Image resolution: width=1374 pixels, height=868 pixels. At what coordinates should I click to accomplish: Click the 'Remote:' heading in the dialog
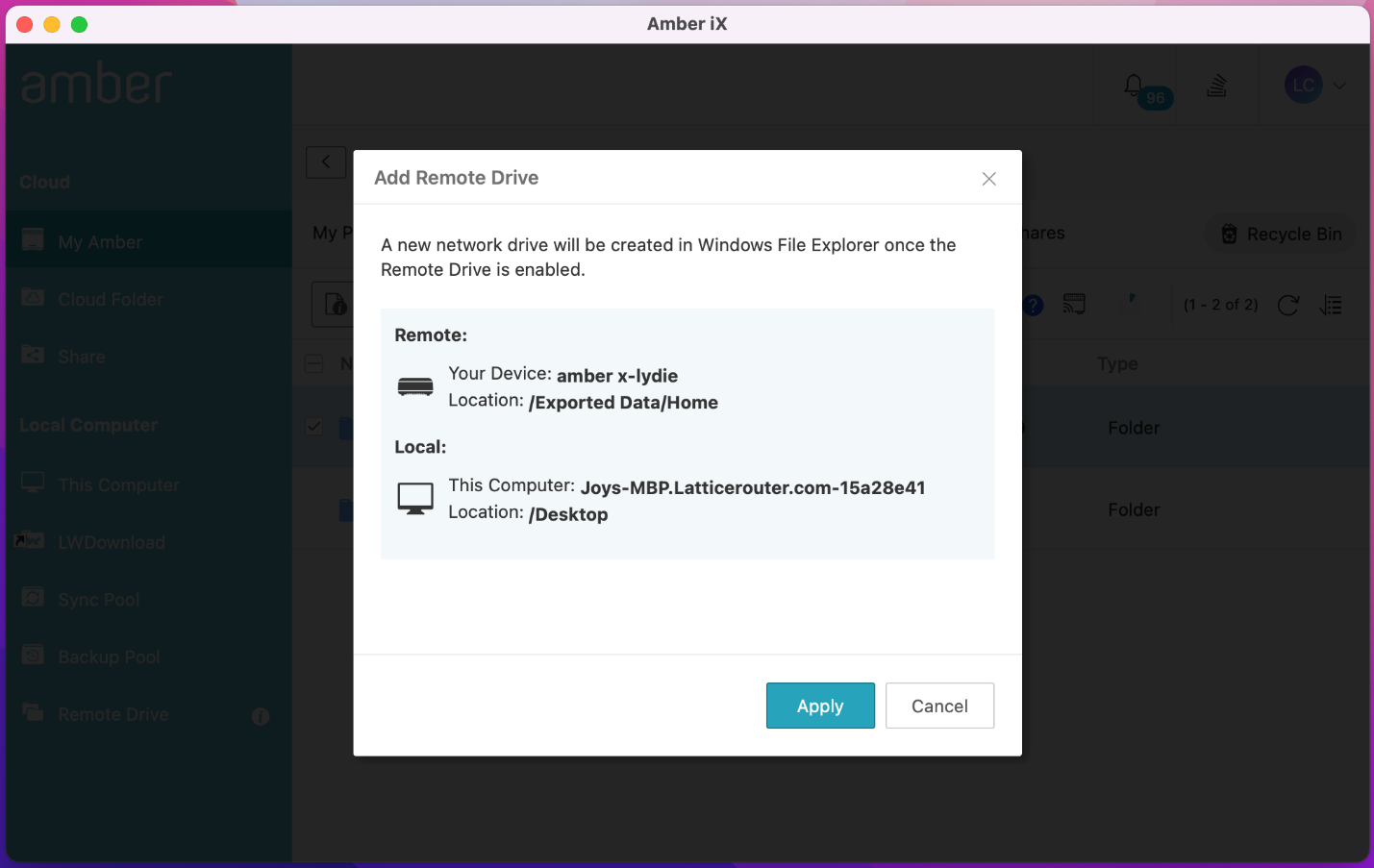coord(431,335)
